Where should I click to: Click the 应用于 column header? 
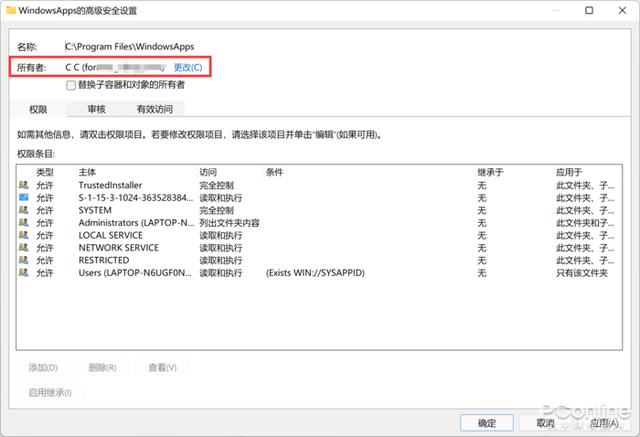pos(569,173)
